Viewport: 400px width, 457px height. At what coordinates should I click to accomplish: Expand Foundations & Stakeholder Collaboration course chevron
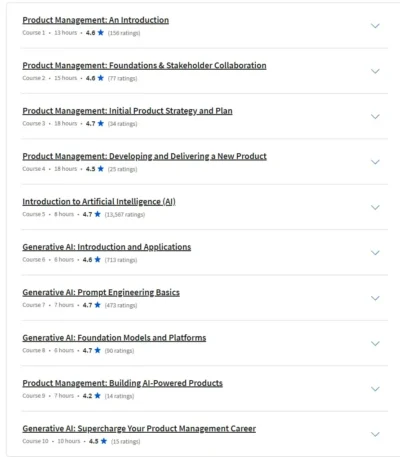point(375,71)
